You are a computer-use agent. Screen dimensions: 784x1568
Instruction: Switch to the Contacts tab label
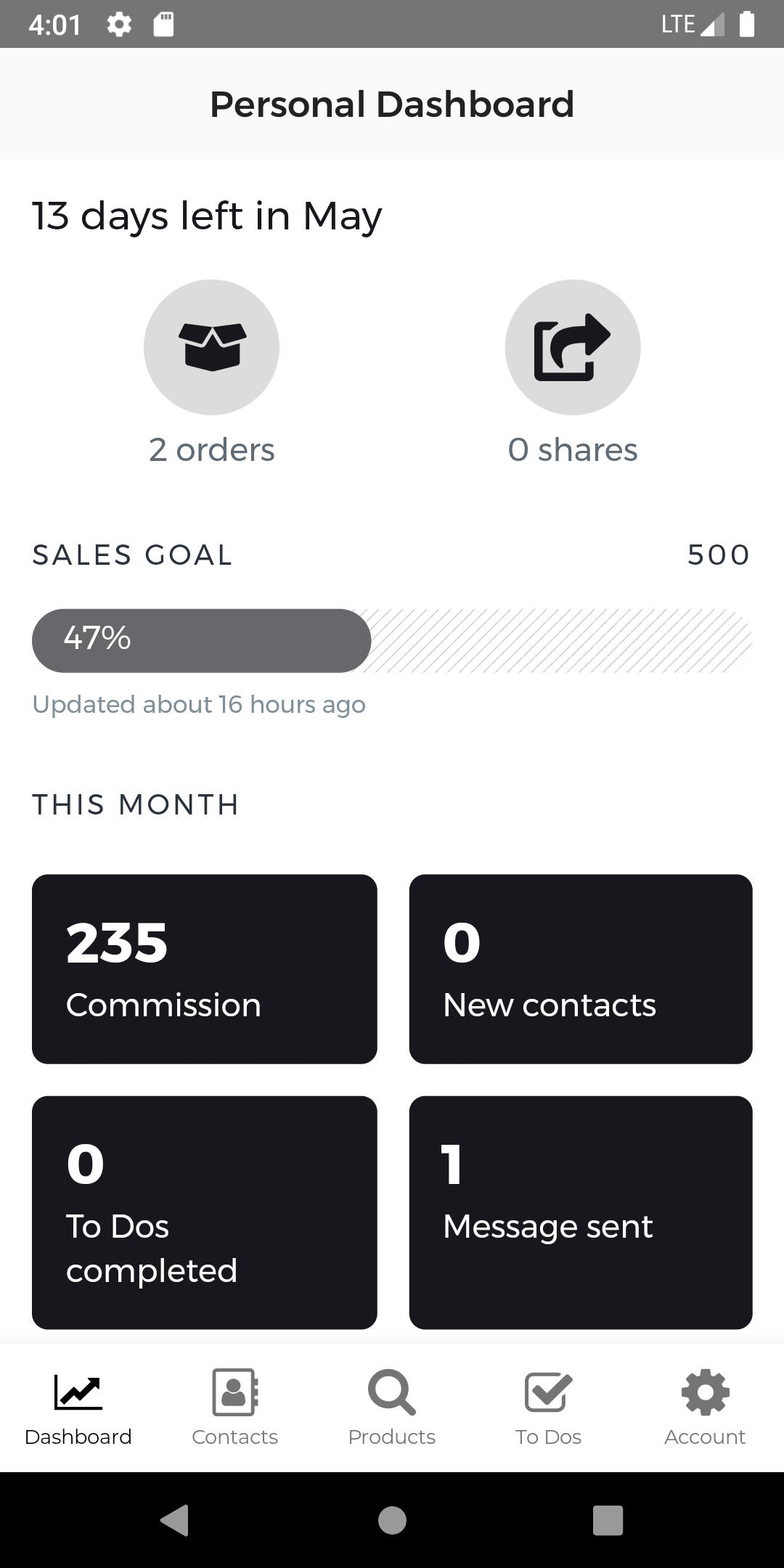point(235,1437)
